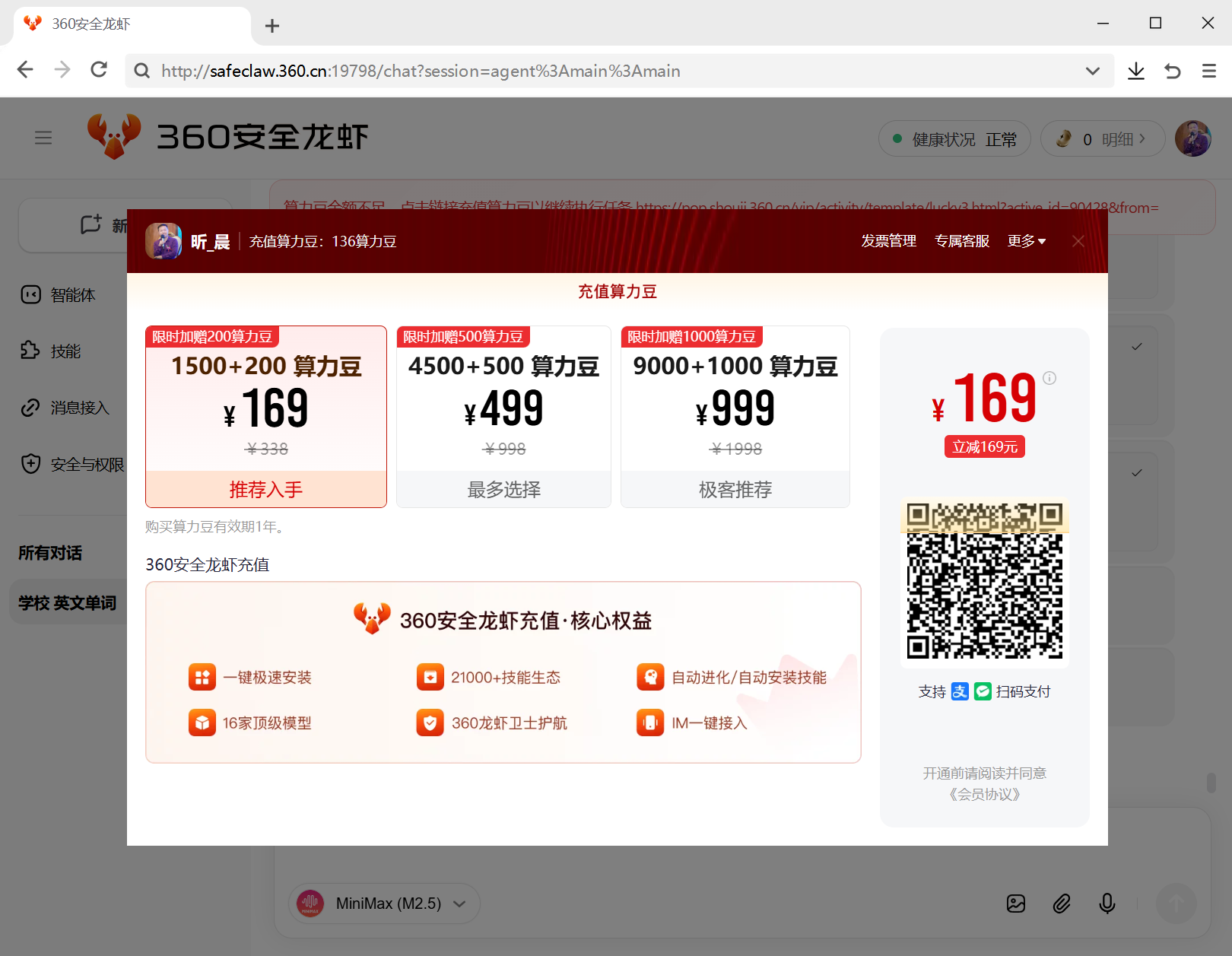Expand the MiniMax (M2.5) model selector
Screen dimensions: 1232x956
[384, 904]
